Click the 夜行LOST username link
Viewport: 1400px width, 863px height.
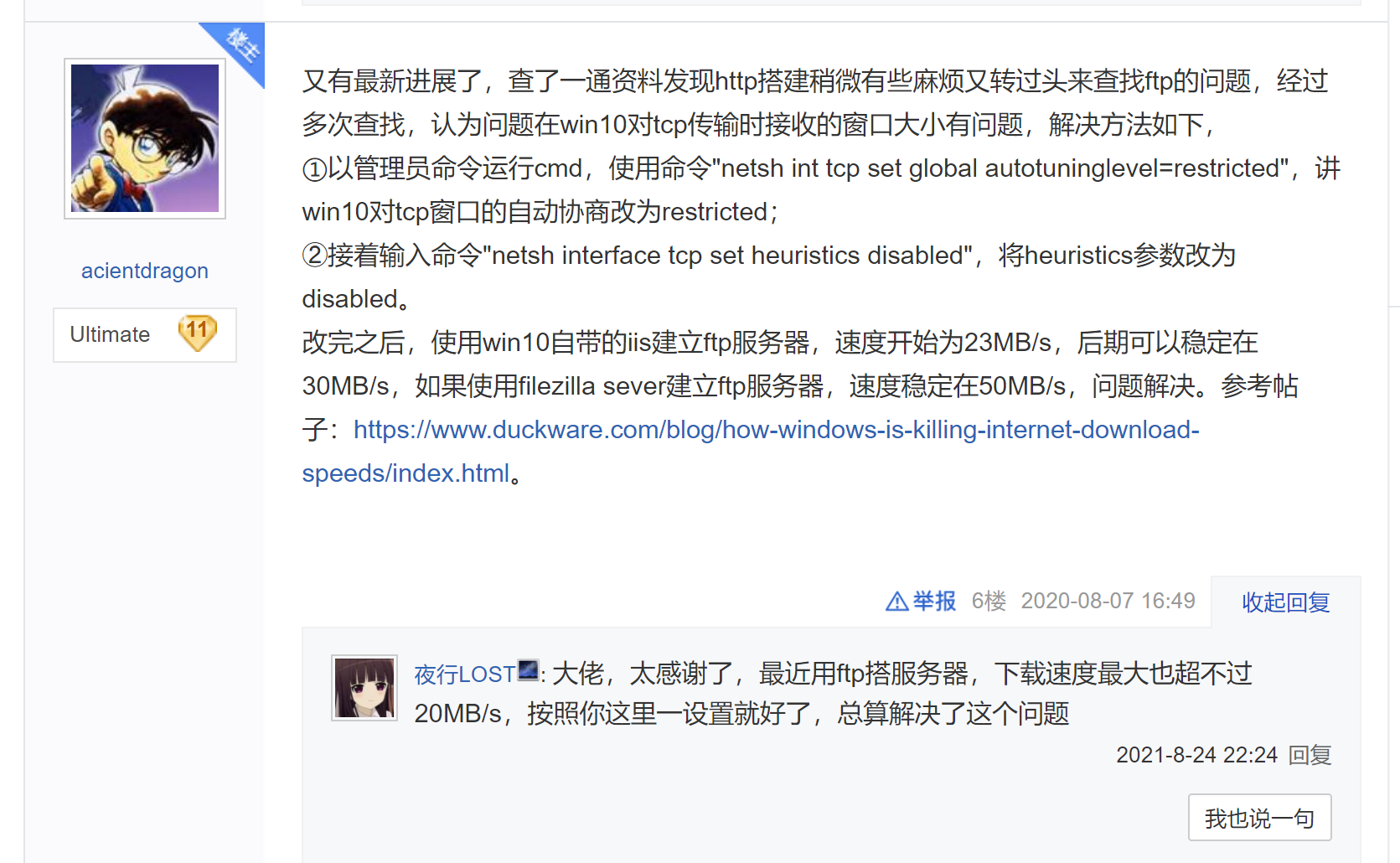[x=465, y=674]
